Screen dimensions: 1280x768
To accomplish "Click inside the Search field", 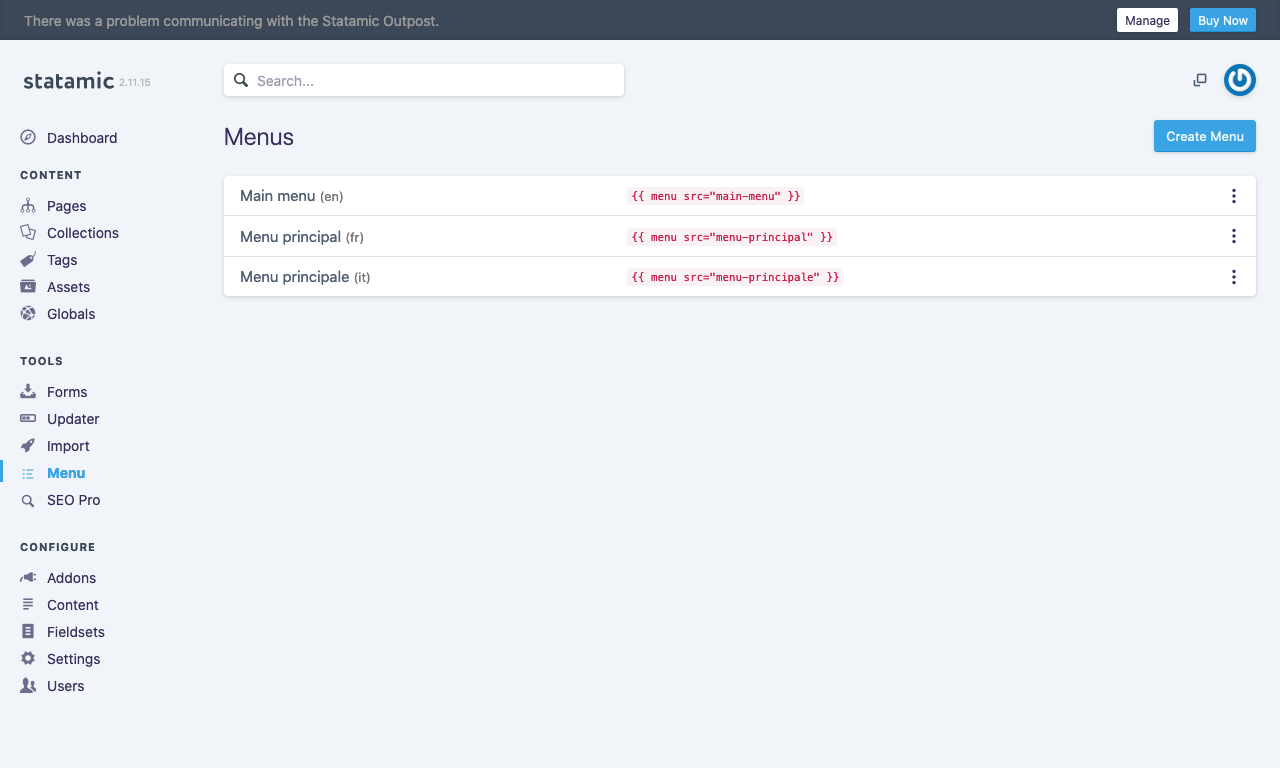I will 423,79.
